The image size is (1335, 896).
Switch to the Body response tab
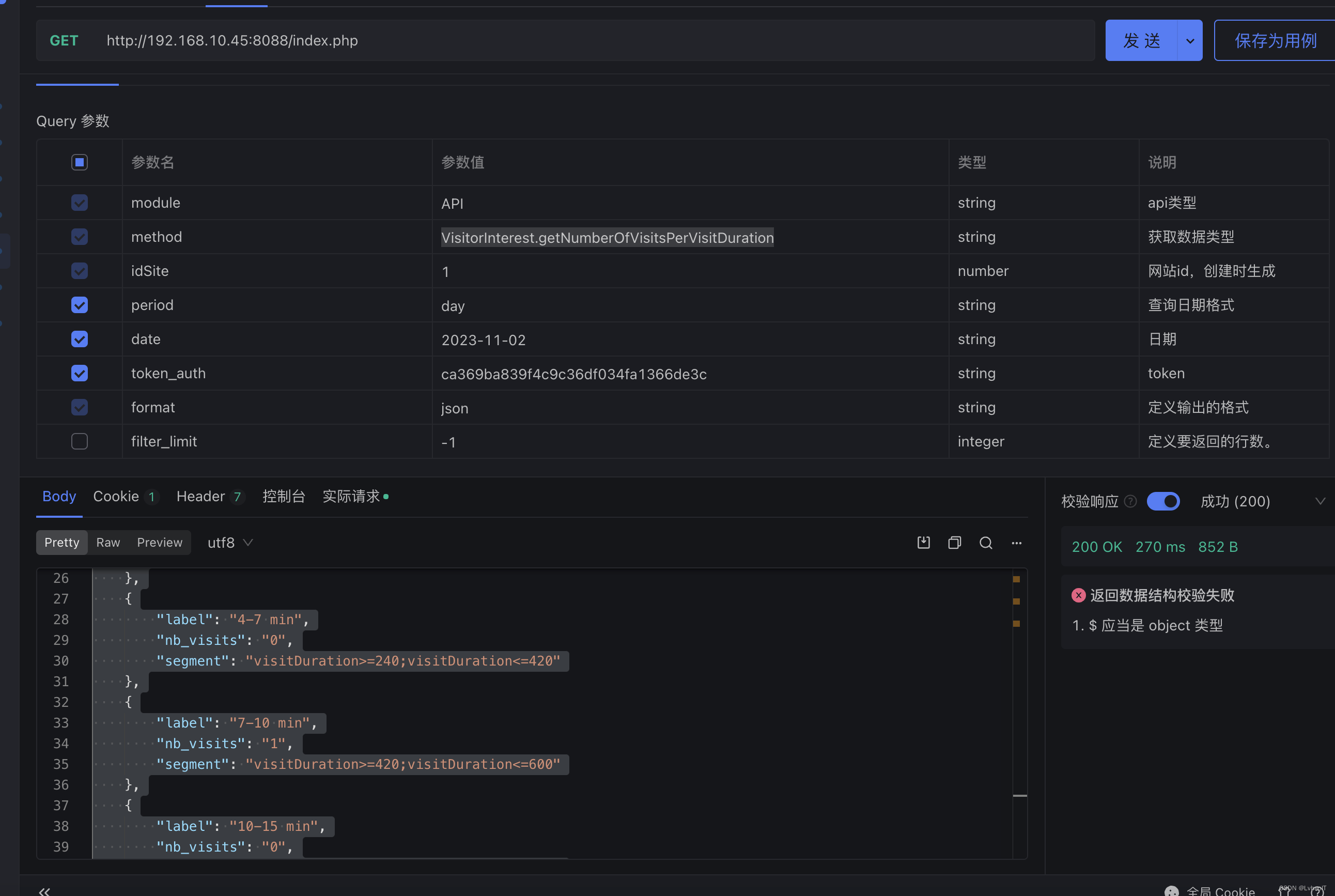59,496
